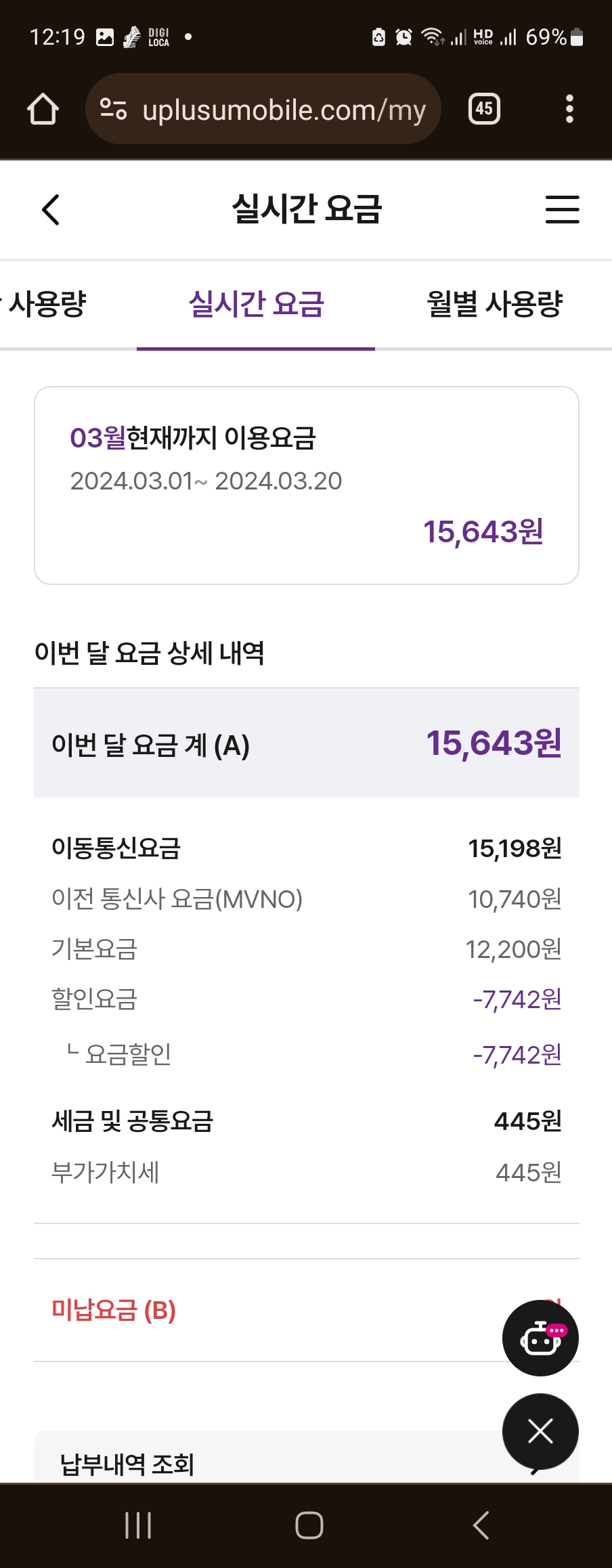This screenshot has width=612, height=1568.
Task: Open the browser three-dot overflow menu
Action: 569,109
